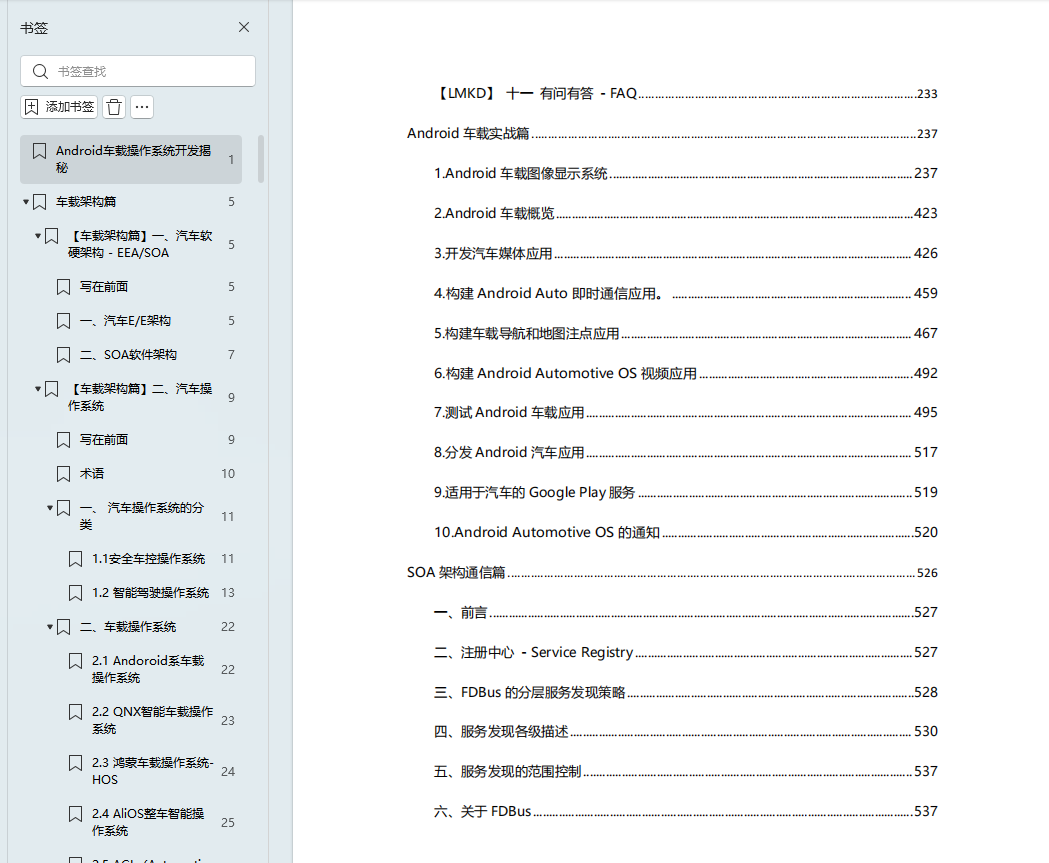Viewport: 1049px width, 863px height.
Task: Click the 书签查找 search field
Action: 138,71
